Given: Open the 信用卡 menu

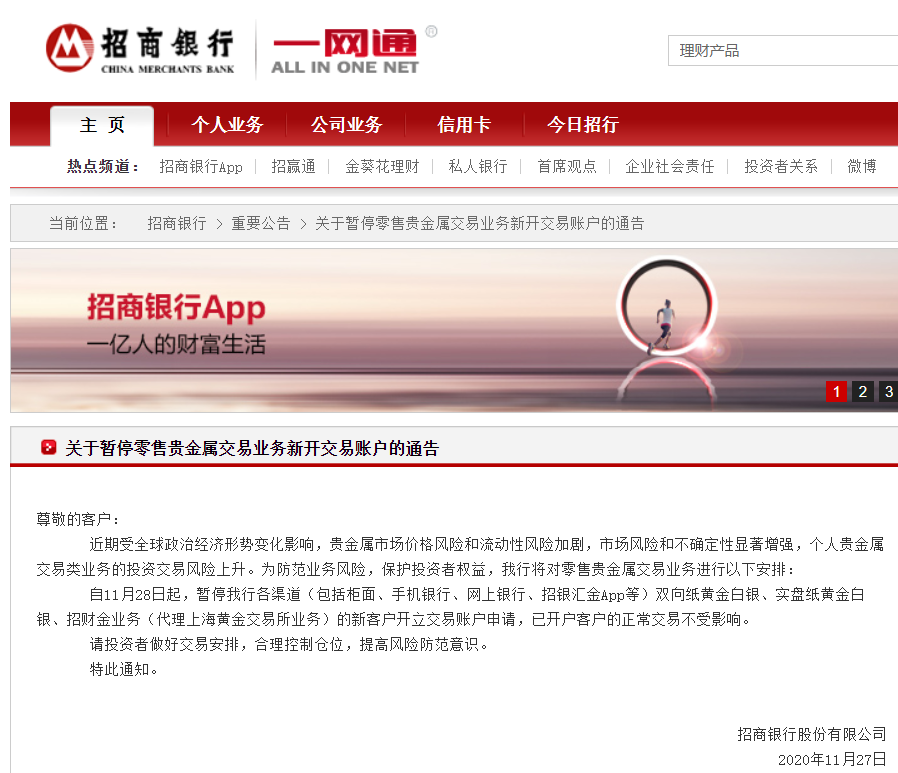Looking at the screenshot, I should pos(464,124).
